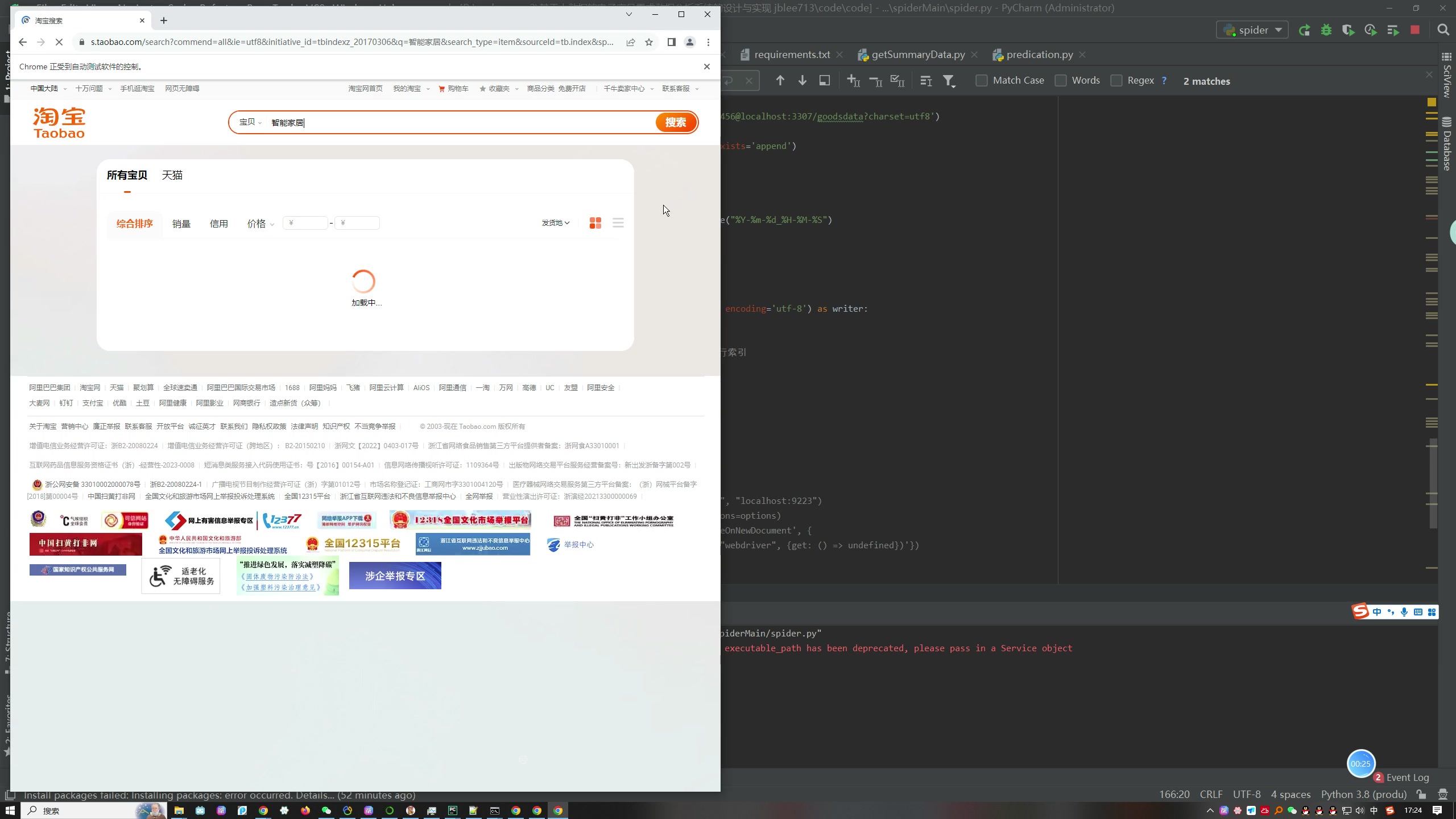
Task: Click Select All Occurrences icon in find bar
Action: (897, 81)
